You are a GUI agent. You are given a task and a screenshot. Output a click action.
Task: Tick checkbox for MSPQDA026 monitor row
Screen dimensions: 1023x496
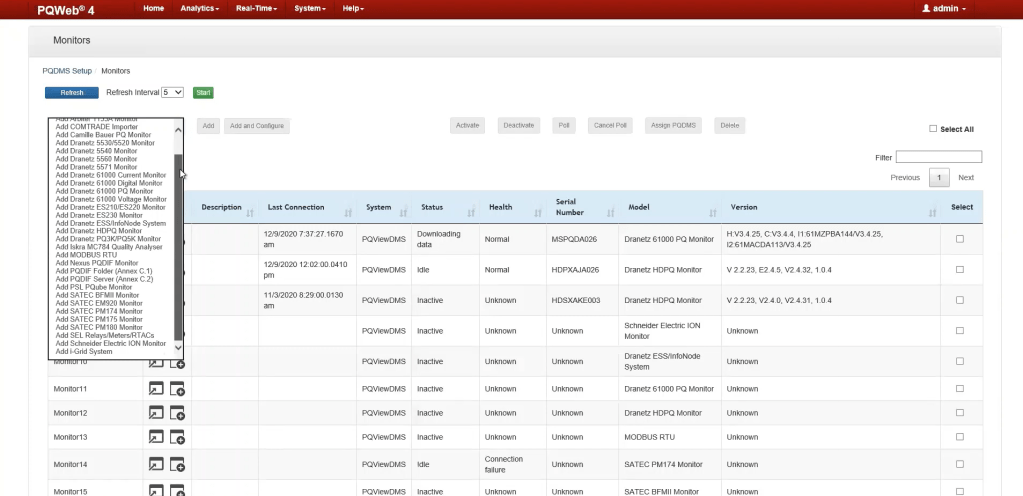pos(960,239)
